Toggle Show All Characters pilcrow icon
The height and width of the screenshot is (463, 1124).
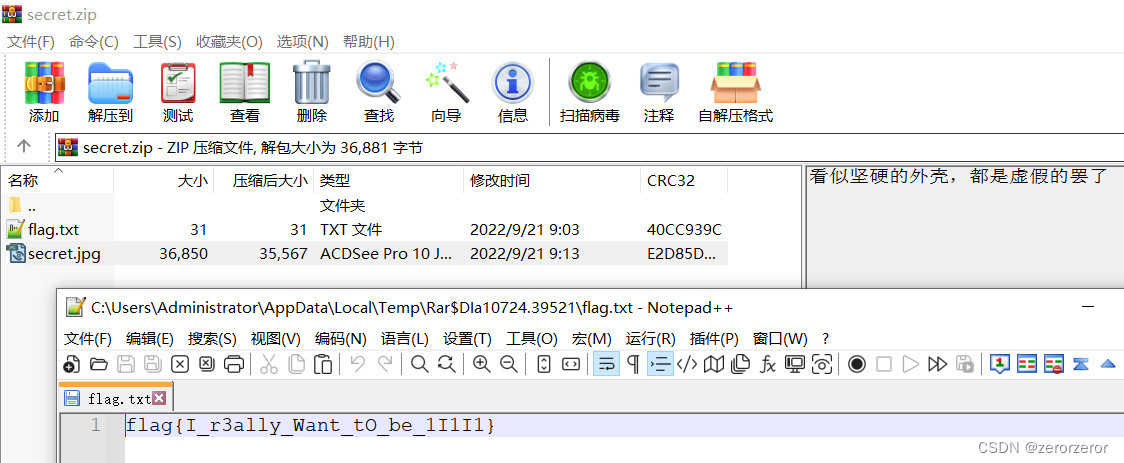tap(633, 364)
